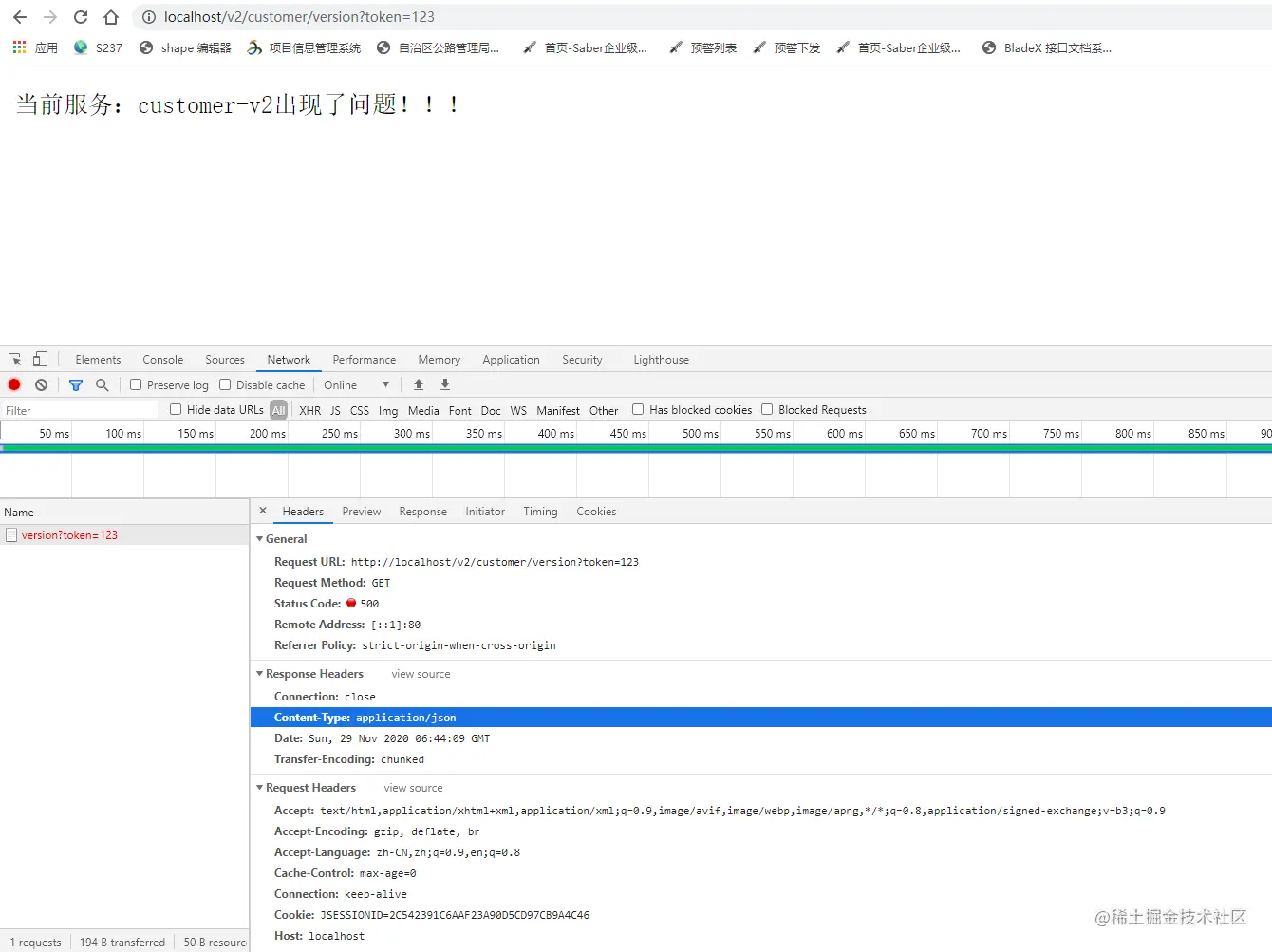Switch to the Console panel
The height and width of the screenshot is (952, 1272).
pyautogui.click(x=162, y=360)
